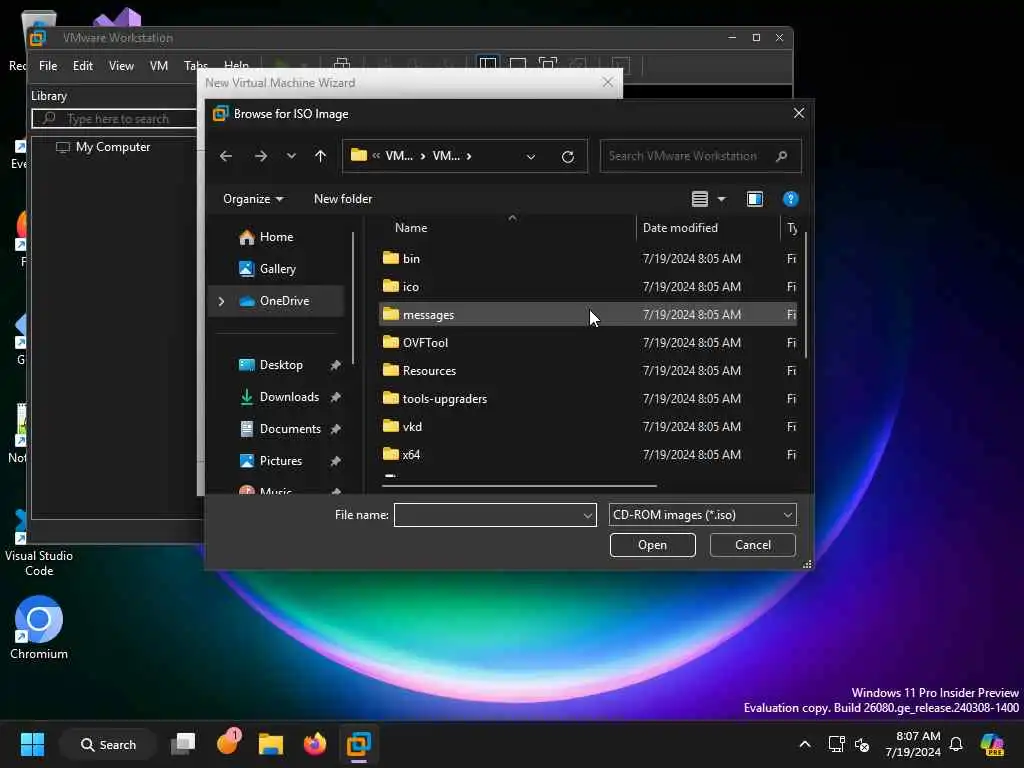Screen dimensions: 1024x768
Task: Open the recent locations chevron
Action: point(291,156)
